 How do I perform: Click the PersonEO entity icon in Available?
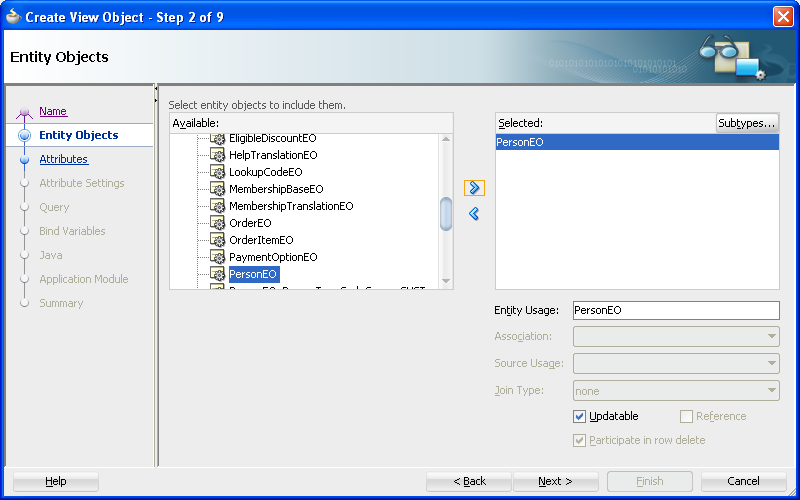[218, 274]
